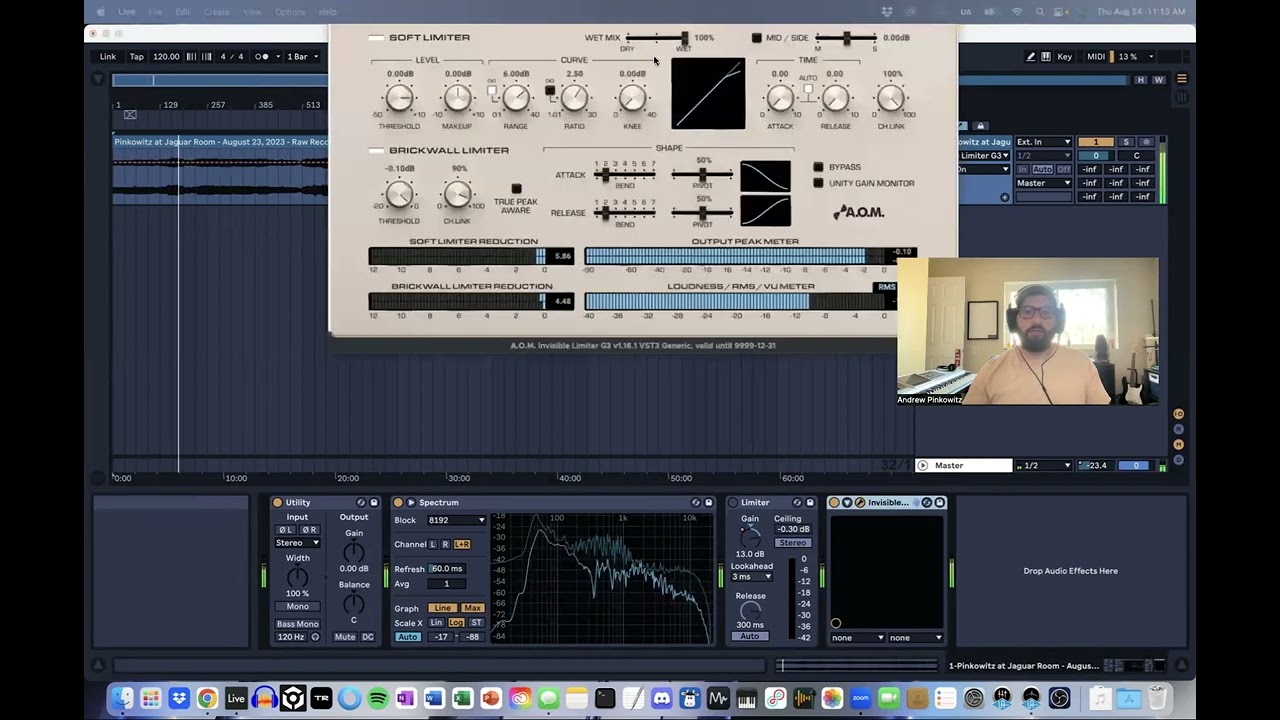Click the Brickwall Limiter enable switch
The image size is (1280, 720).
376,151
